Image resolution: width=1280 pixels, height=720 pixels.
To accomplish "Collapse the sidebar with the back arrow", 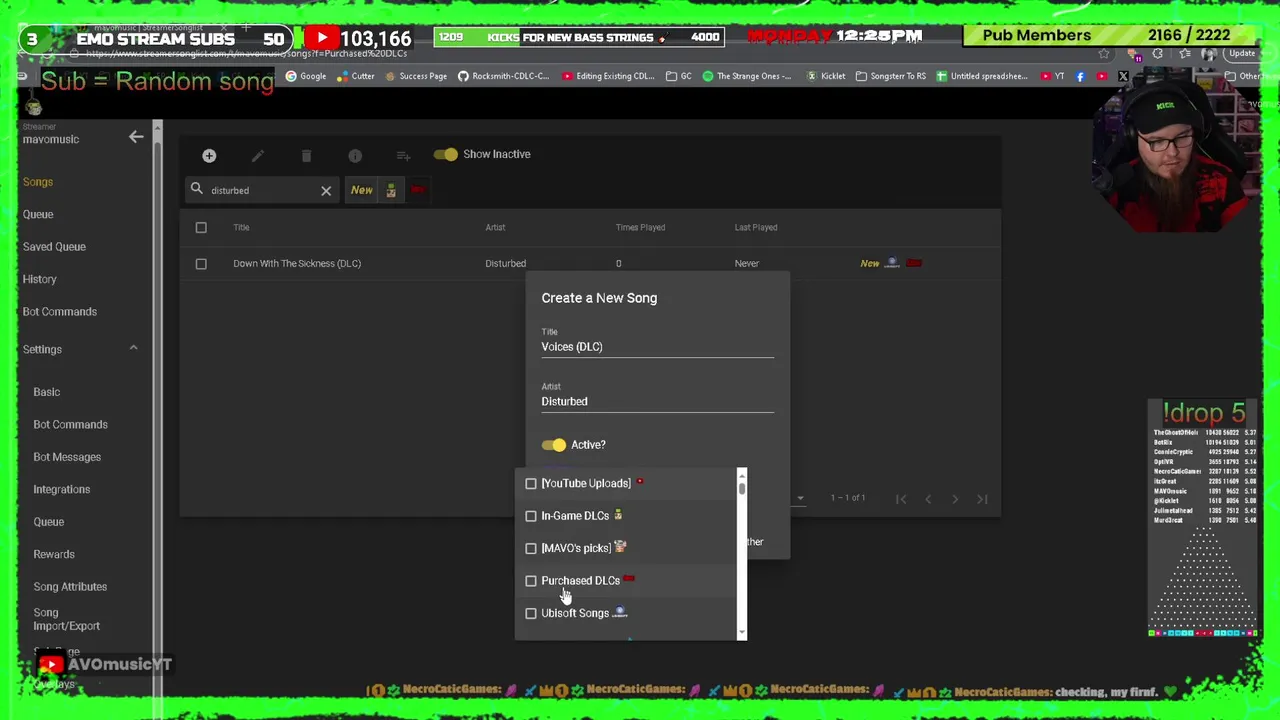I will point(136,137).
